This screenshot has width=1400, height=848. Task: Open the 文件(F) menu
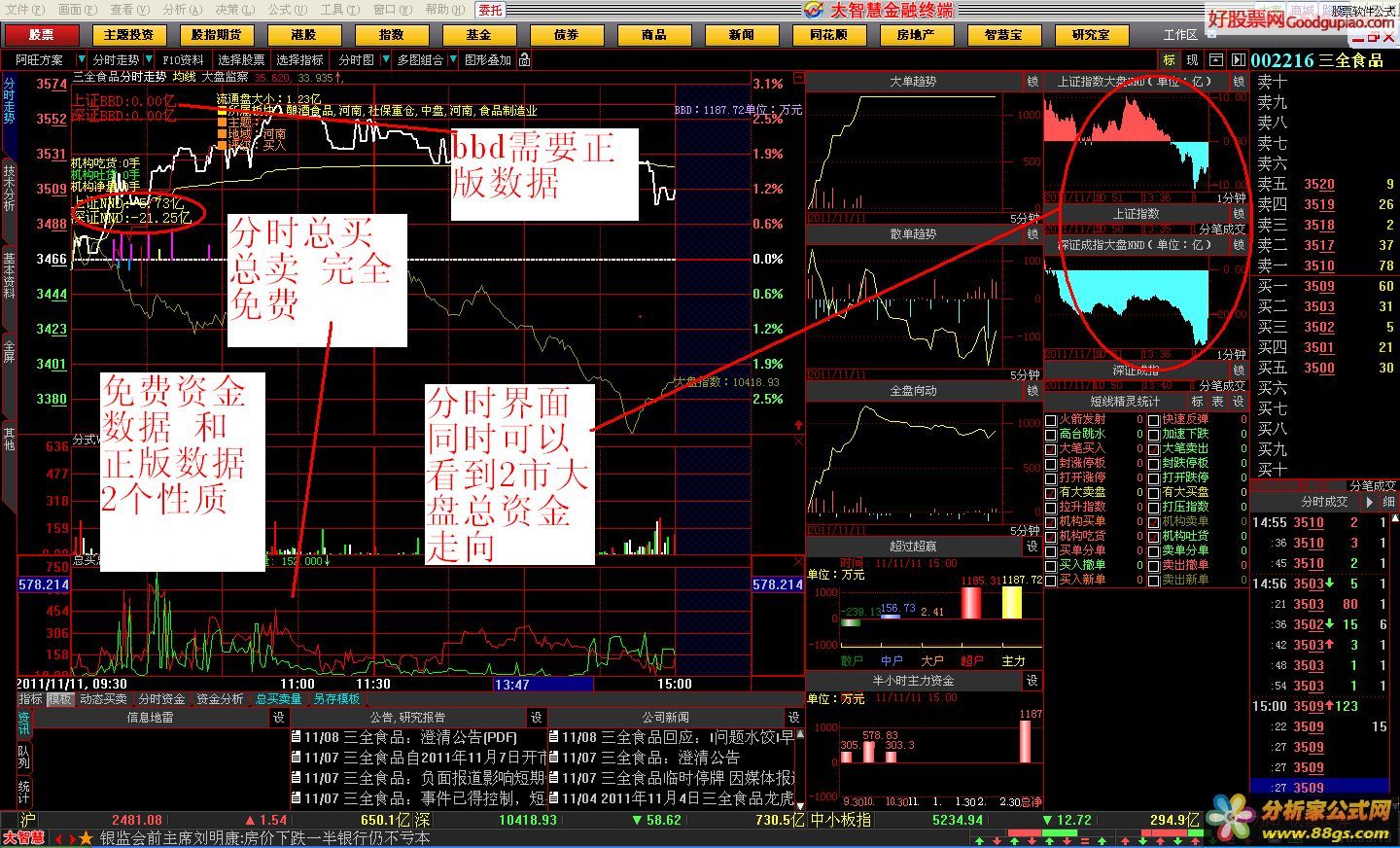coord(23,10)
